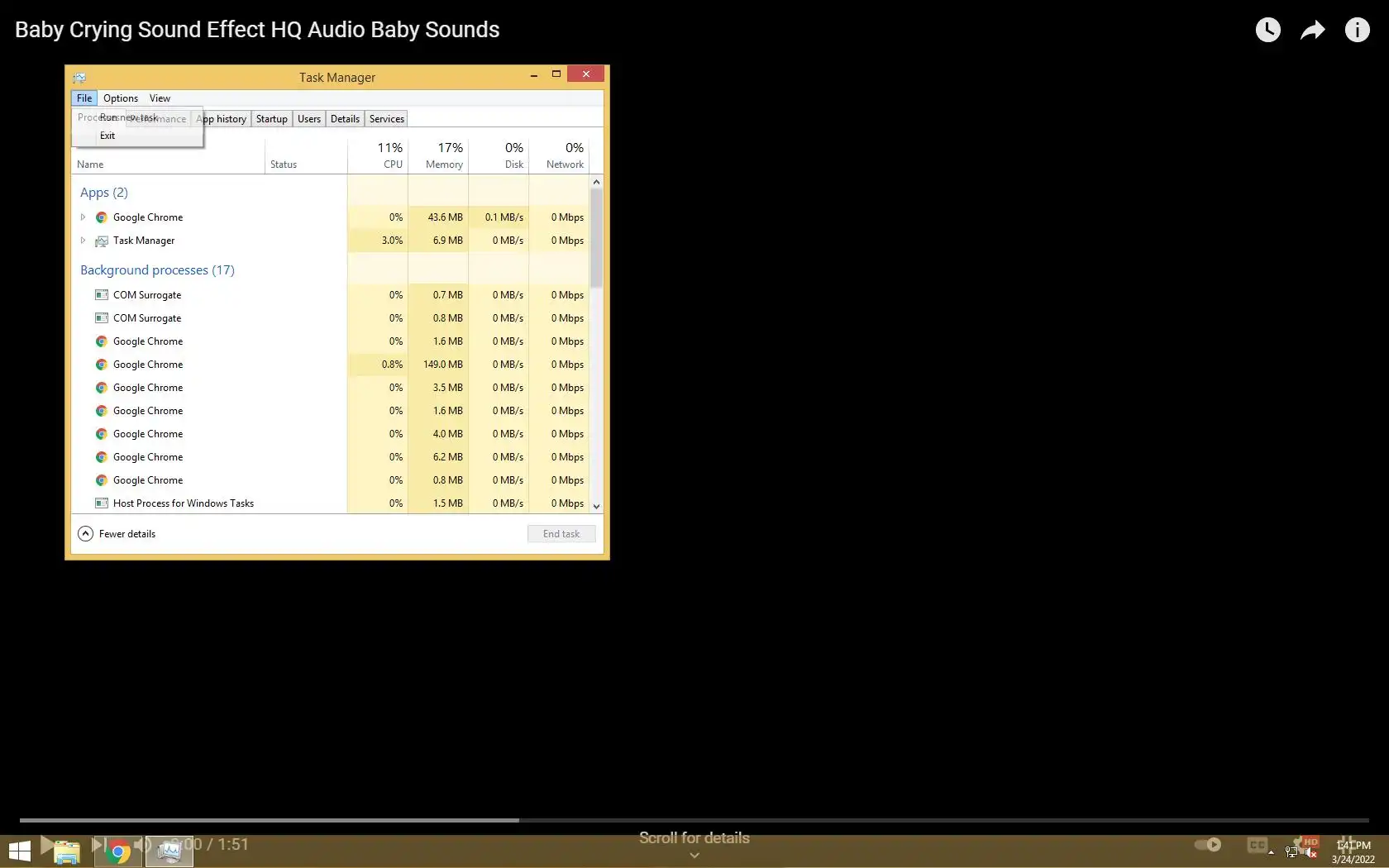This screenshot has height=868, width=1389.
Task: Sort processes by the CPU column
Action: click(x=378, y=155)
